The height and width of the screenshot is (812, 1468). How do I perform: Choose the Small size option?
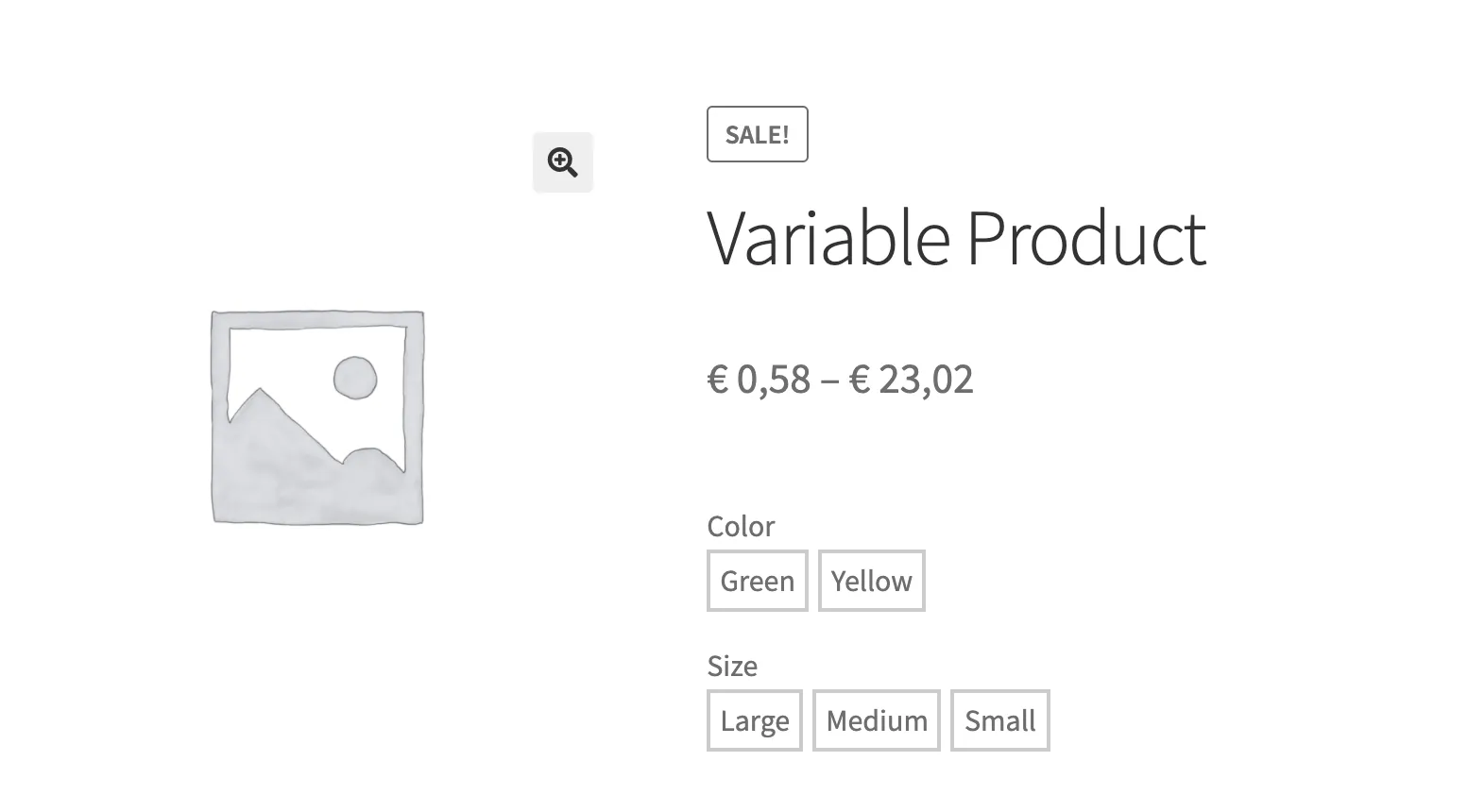tap(999, 720)
